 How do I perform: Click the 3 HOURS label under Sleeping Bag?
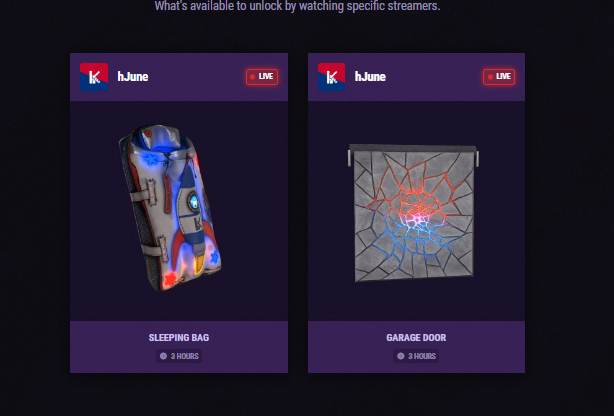pyautogui.click(x=184, y=356)
